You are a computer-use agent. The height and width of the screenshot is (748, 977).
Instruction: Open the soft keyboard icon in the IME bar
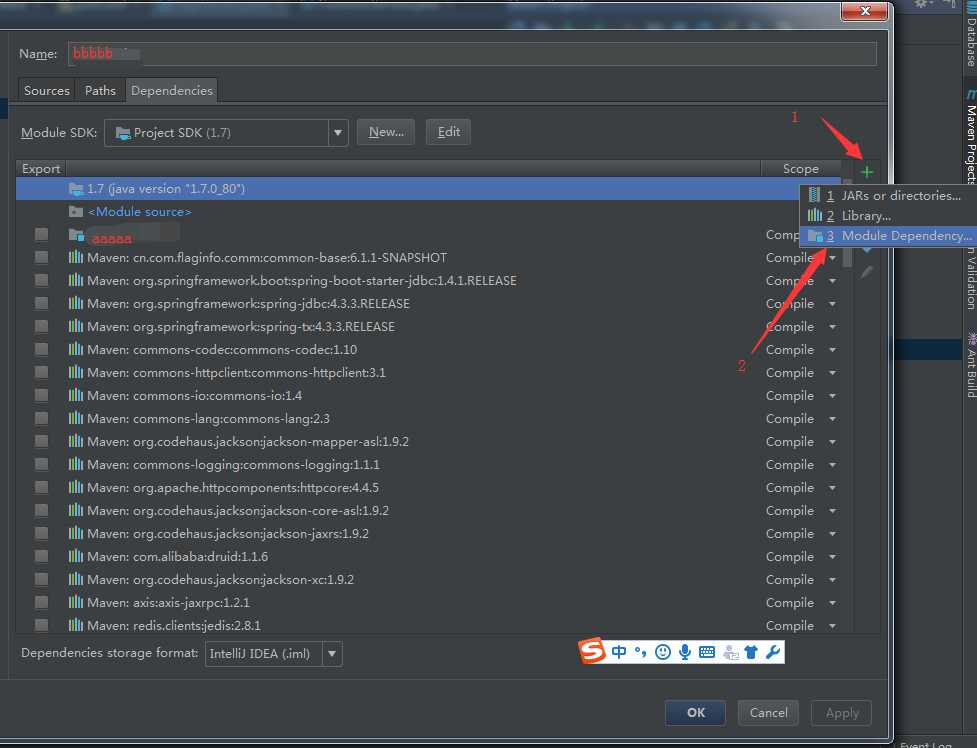(x=707, y=652)
